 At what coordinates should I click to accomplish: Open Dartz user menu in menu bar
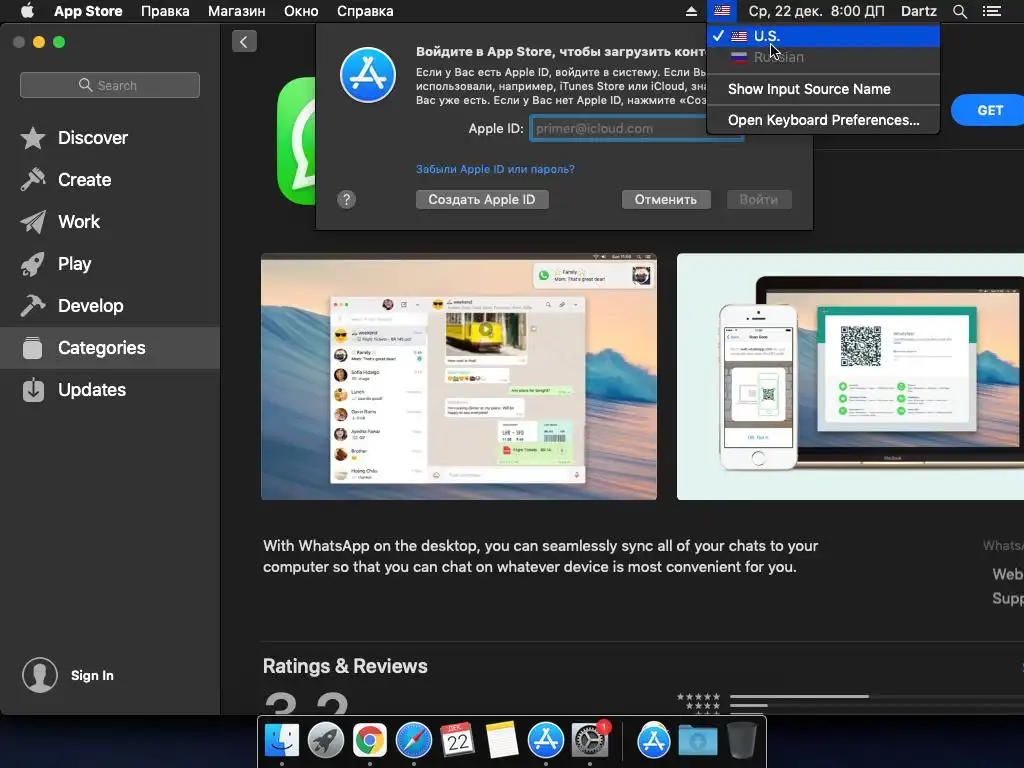(918, 11)
